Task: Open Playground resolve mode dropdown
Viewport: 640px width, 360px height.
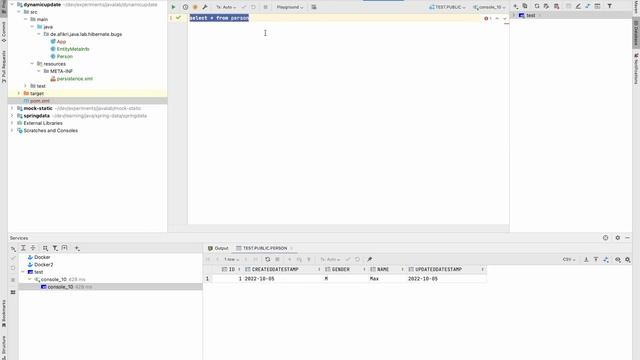Action: (290, 7)
